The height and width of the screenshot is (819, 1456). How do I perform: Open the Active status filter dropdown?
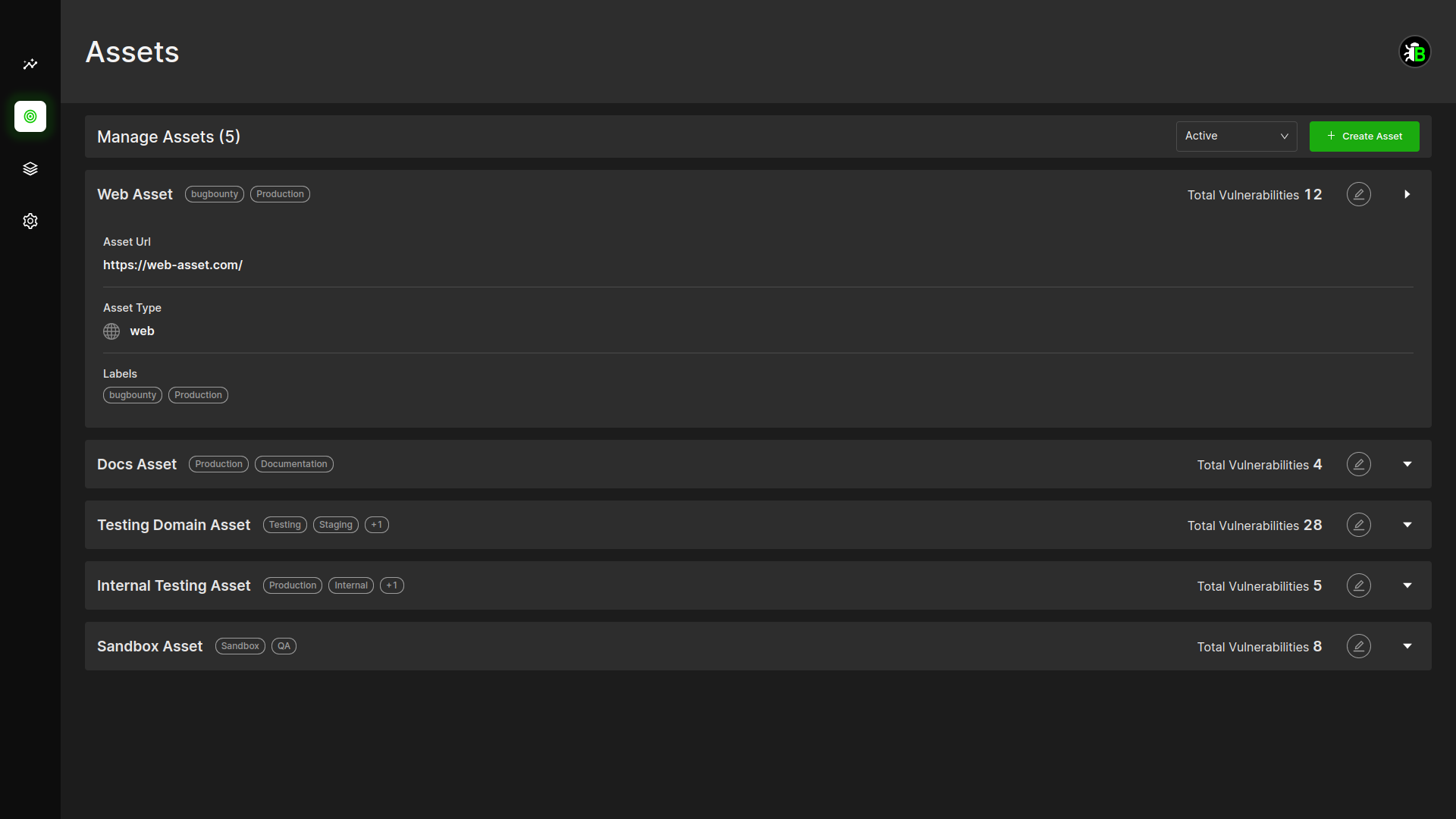click(1236, 136)
